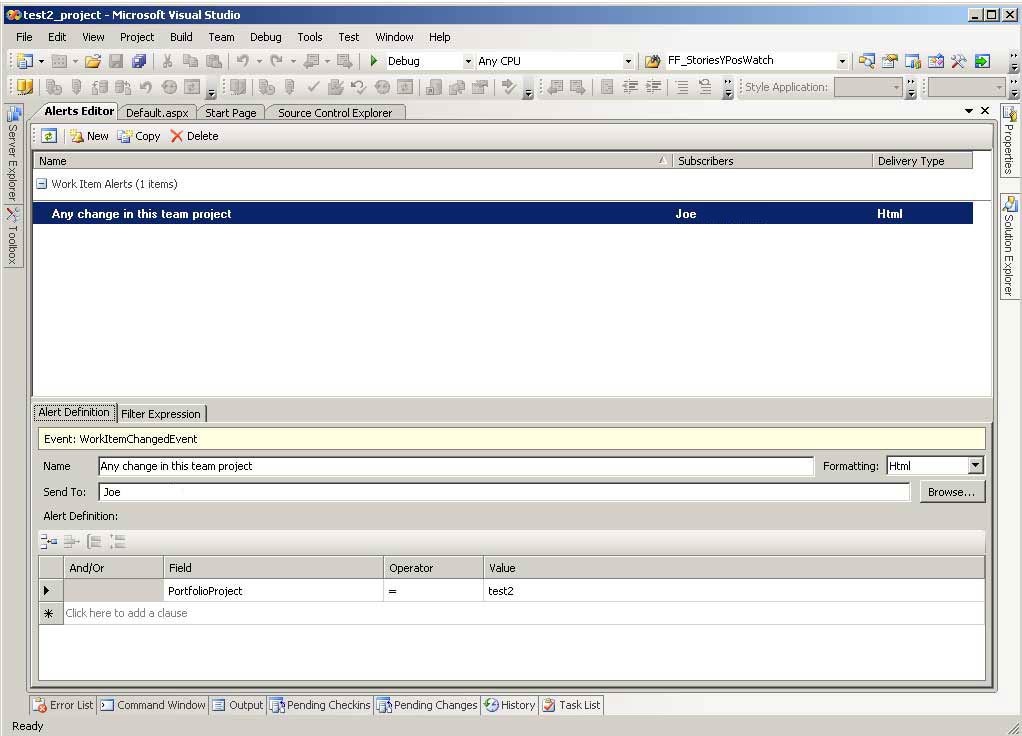
Task: Click the test2 value cell
Action: pyautogui.click(x=734, y=591)
